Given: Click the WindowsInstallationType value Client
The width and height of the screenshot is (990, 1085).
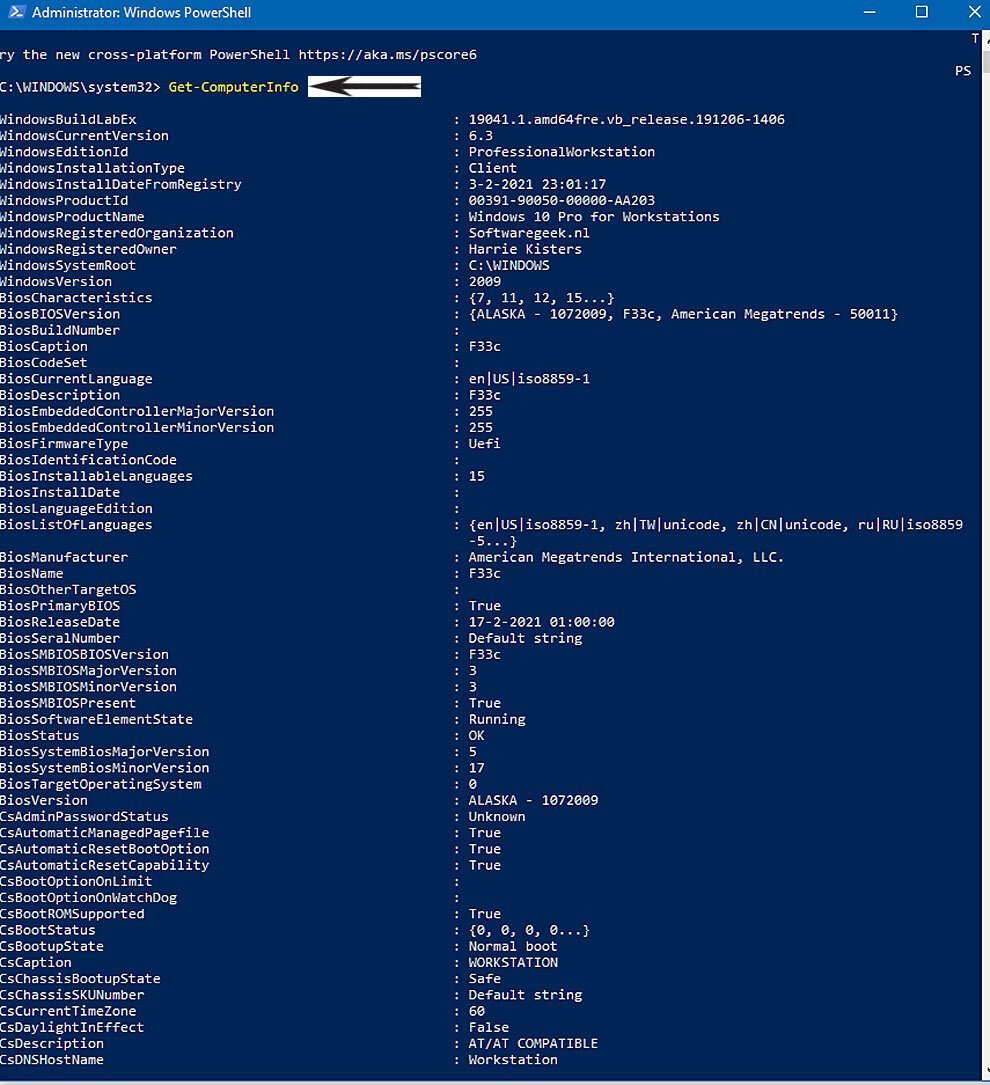Looking at the screenshot, I should (493, 168).
